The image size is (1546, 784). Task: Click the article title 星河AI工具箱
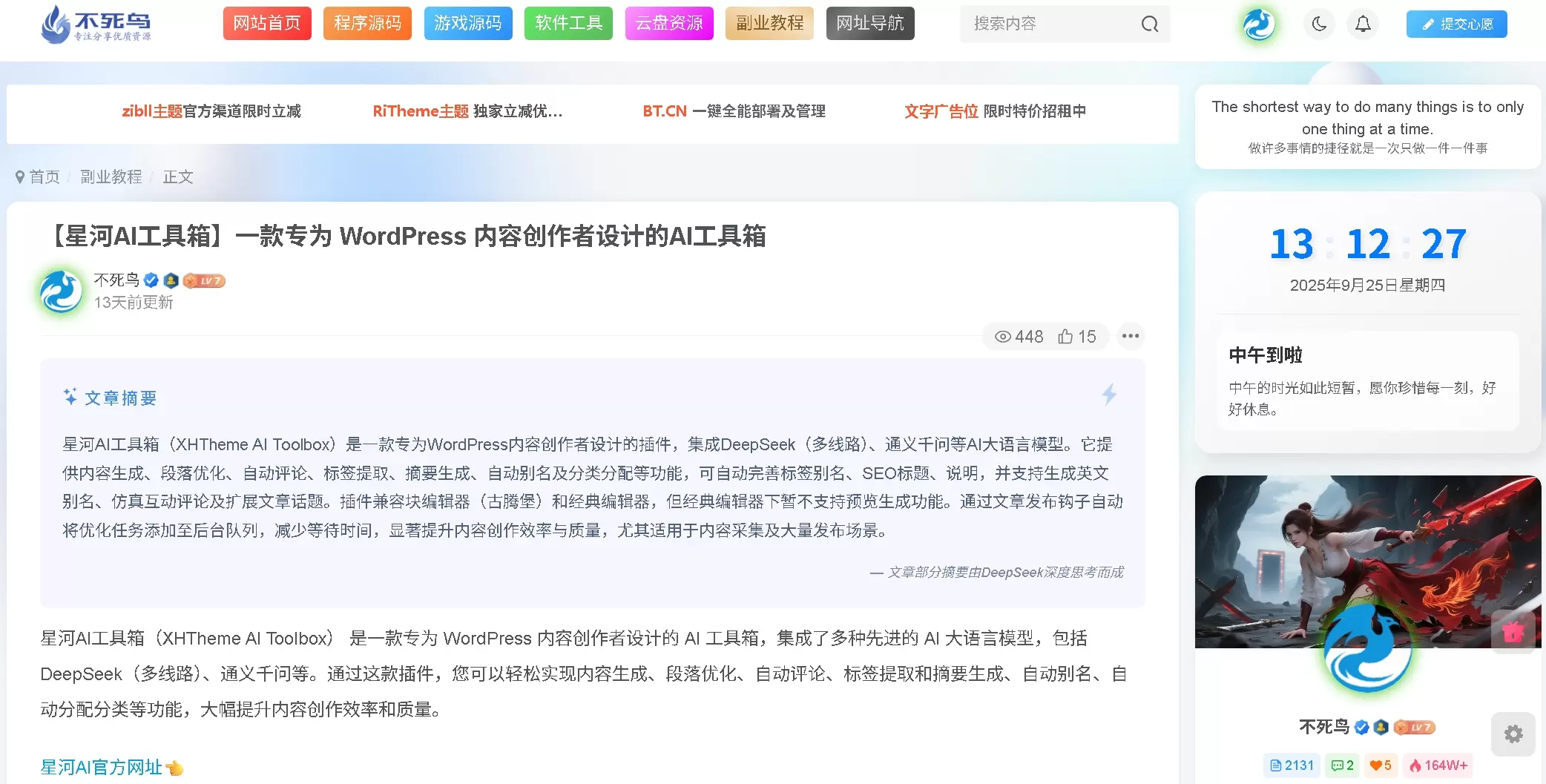[405, 236]
